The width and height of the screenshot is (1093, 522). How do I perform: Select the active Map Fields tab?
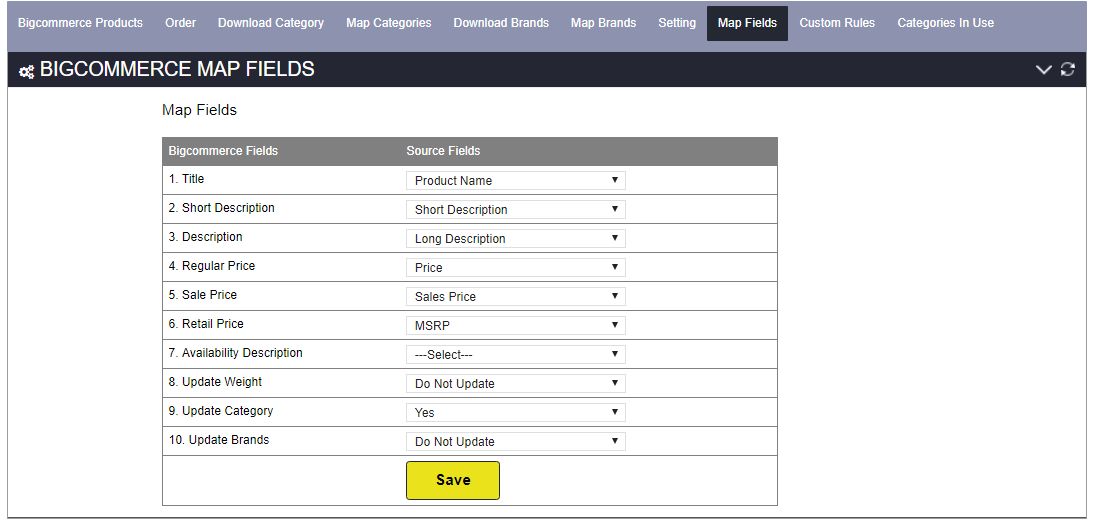[747, 23]
